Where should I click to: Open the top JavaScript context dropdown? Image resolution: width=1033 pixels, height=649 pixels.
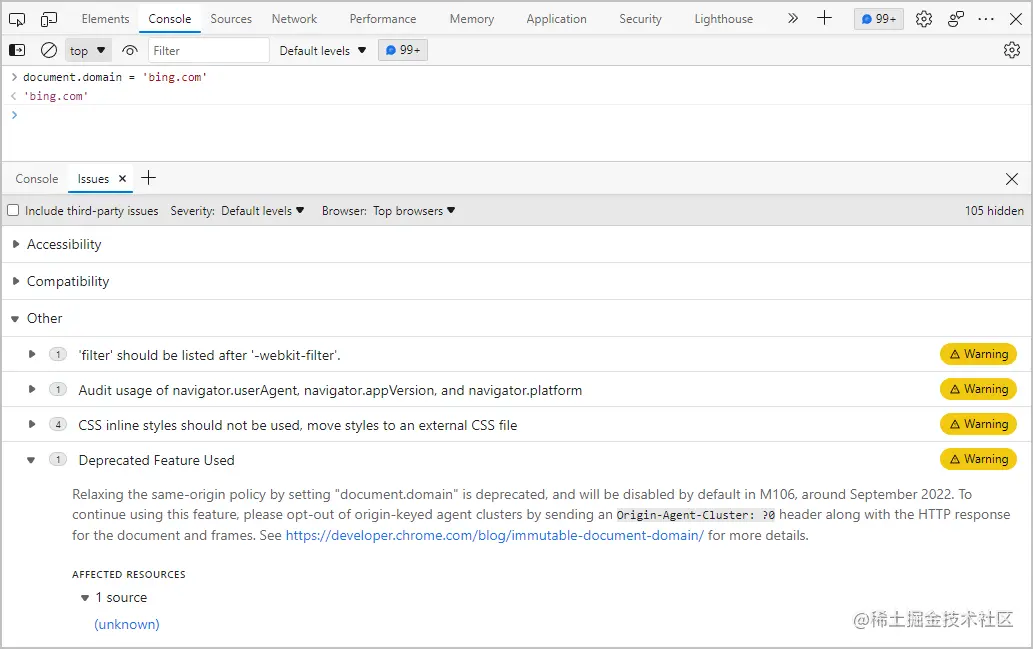tap(88, 51)
